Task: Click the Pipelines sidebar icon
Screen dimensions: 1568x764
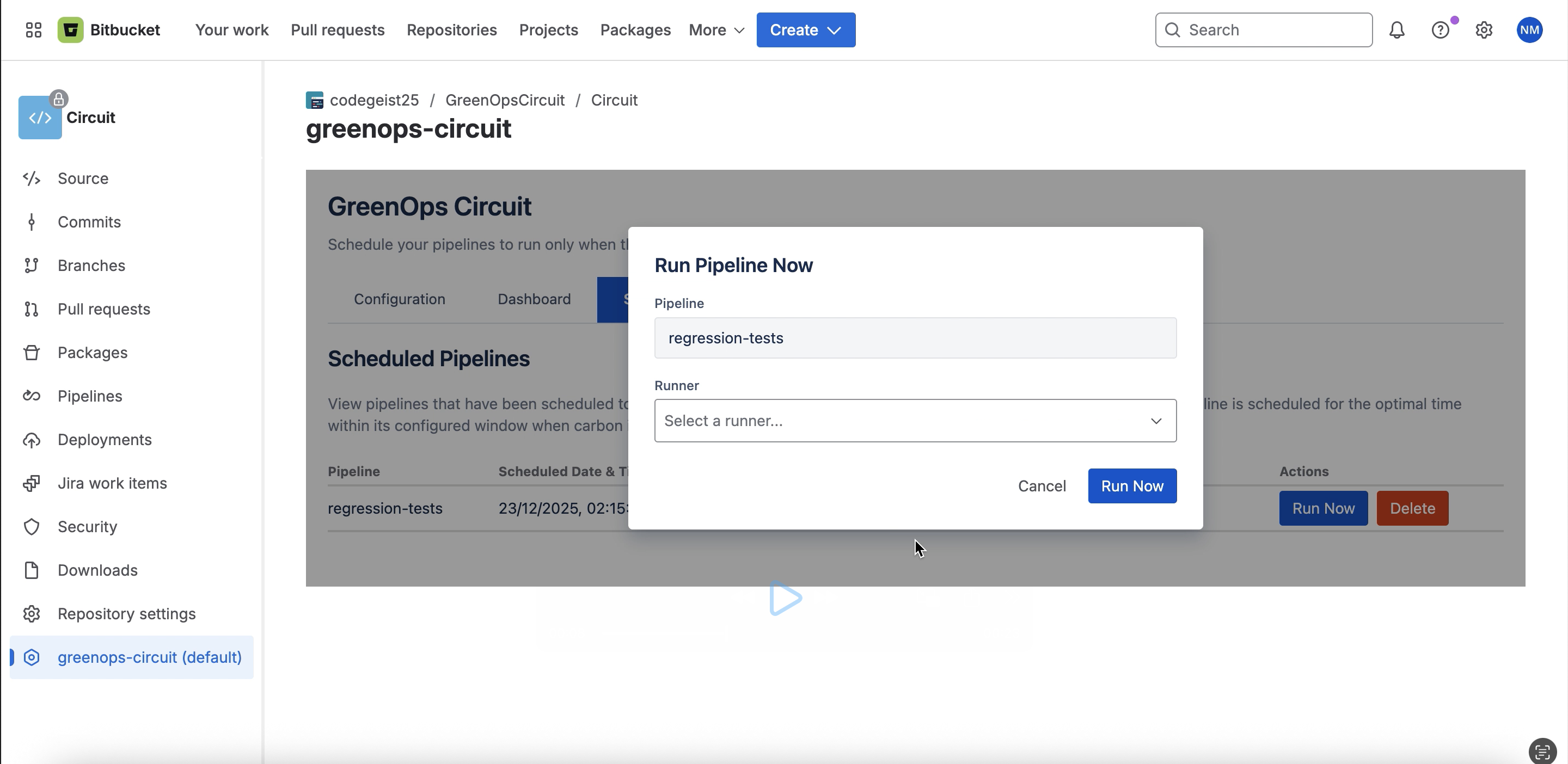Action: [32, 396]
